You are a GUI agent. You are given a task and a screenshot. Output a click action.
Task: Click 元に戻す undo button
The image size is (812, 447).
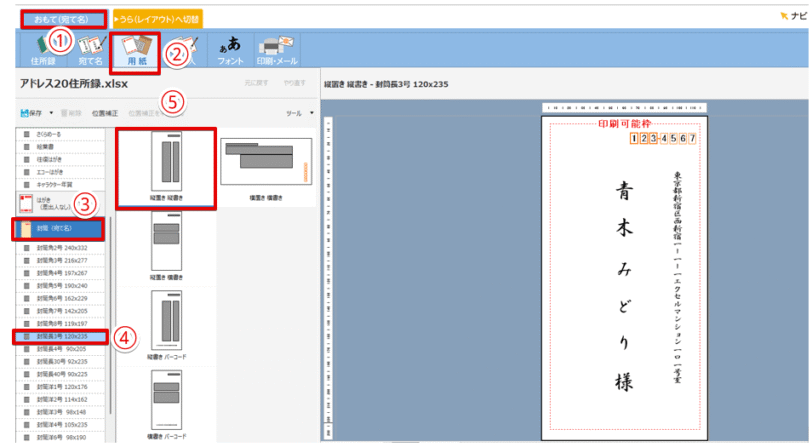[257, 85]
